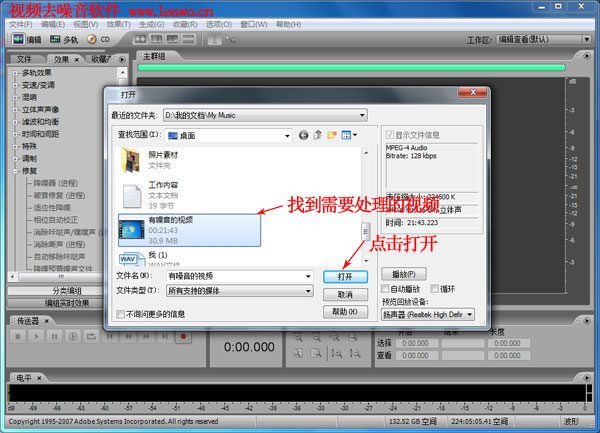Select 适应性降噪 effect
Image resolution: width=600 pixels, height=433 pixels.
pyautogui.click(x=52, y=208)
